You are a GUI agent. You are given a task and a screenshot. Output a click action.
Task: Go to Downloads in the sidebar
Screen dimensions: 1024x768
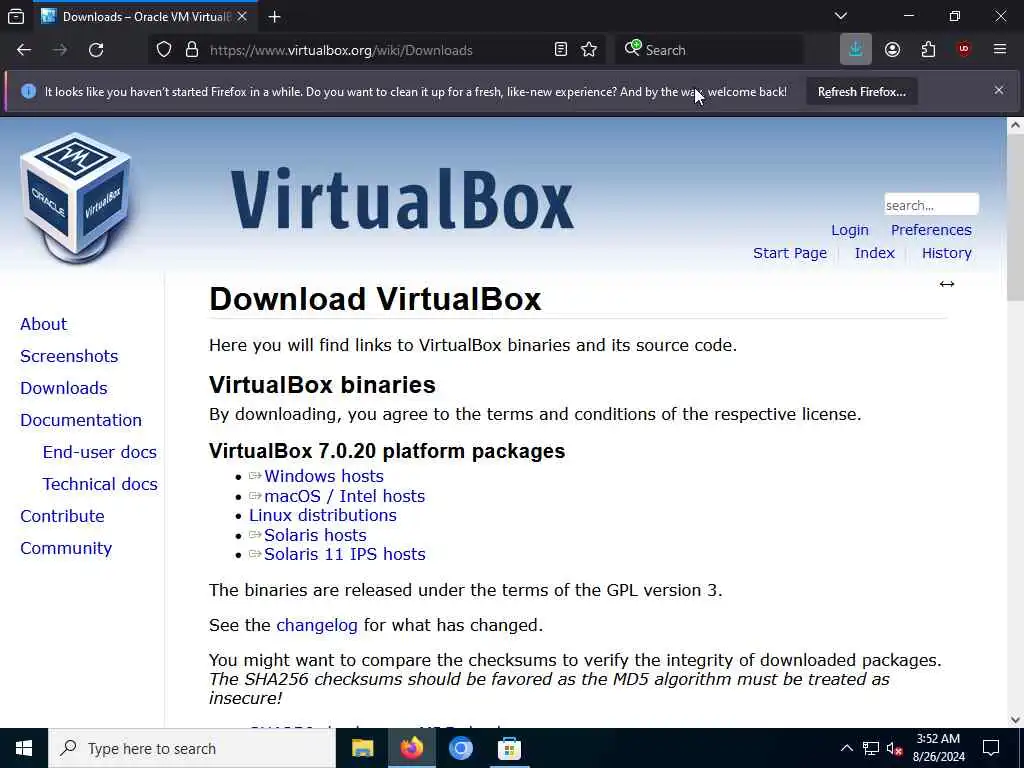tap(64, 388)
